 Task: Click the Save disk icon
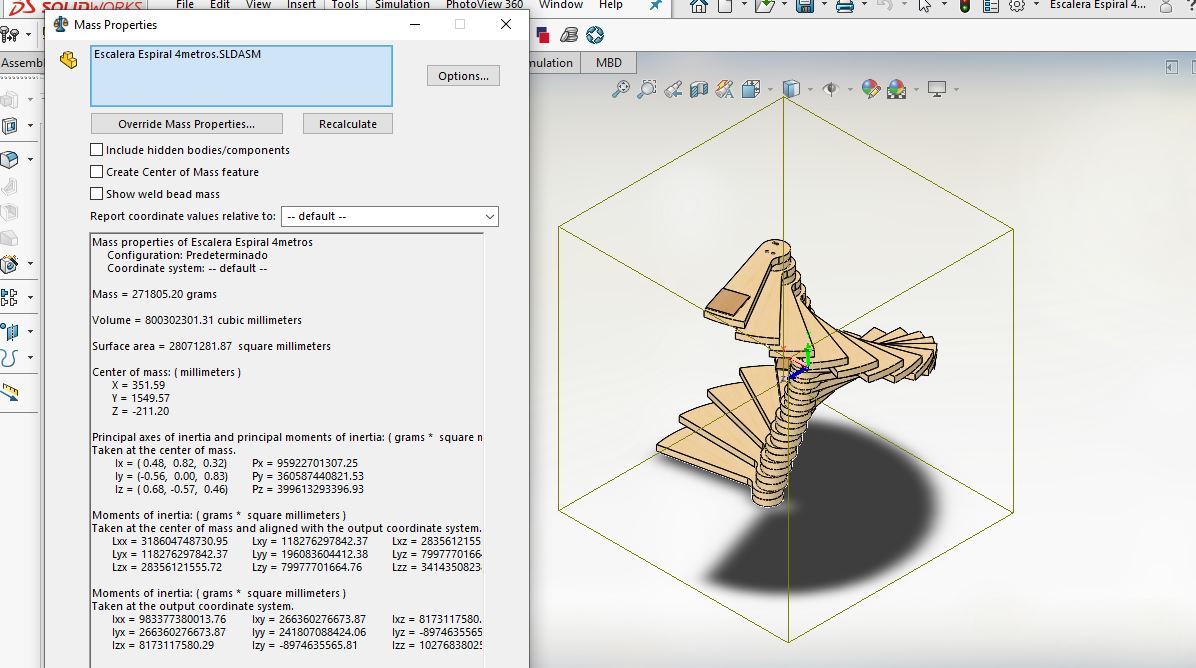(x=804, y=6)
